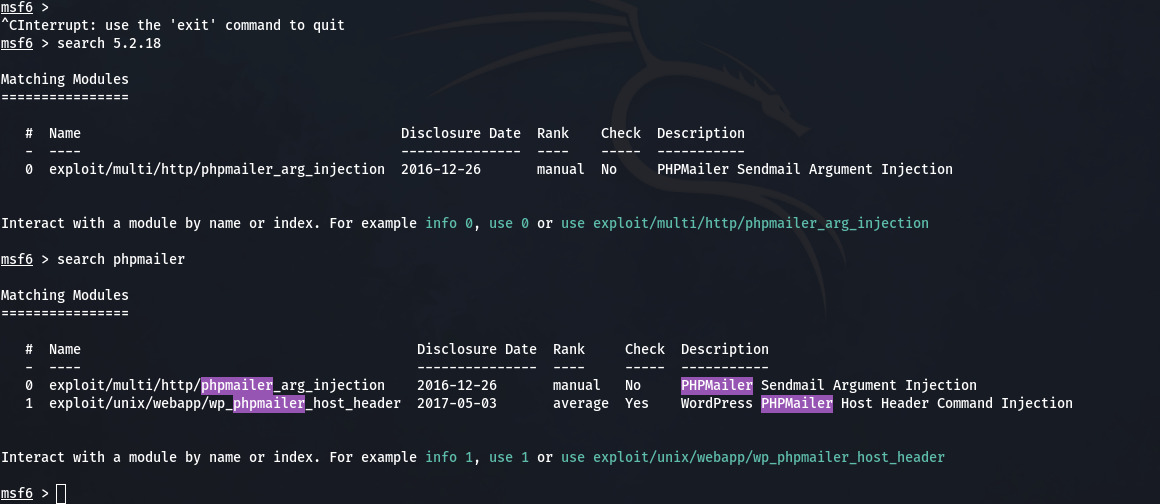
Task: Click the "search phpmailer" command text
Action: 121,259
